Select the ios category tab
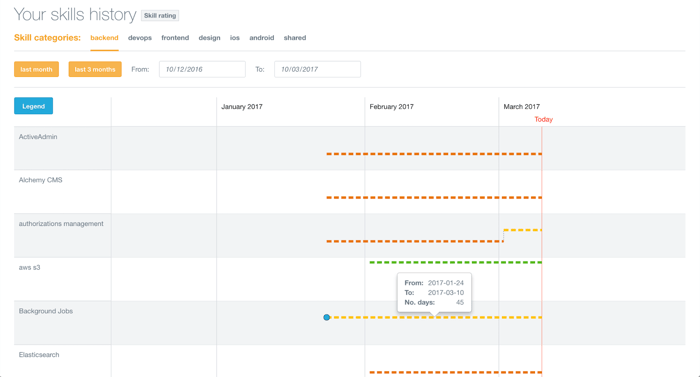This screenshot has width=700, height=377. [235, 38]
